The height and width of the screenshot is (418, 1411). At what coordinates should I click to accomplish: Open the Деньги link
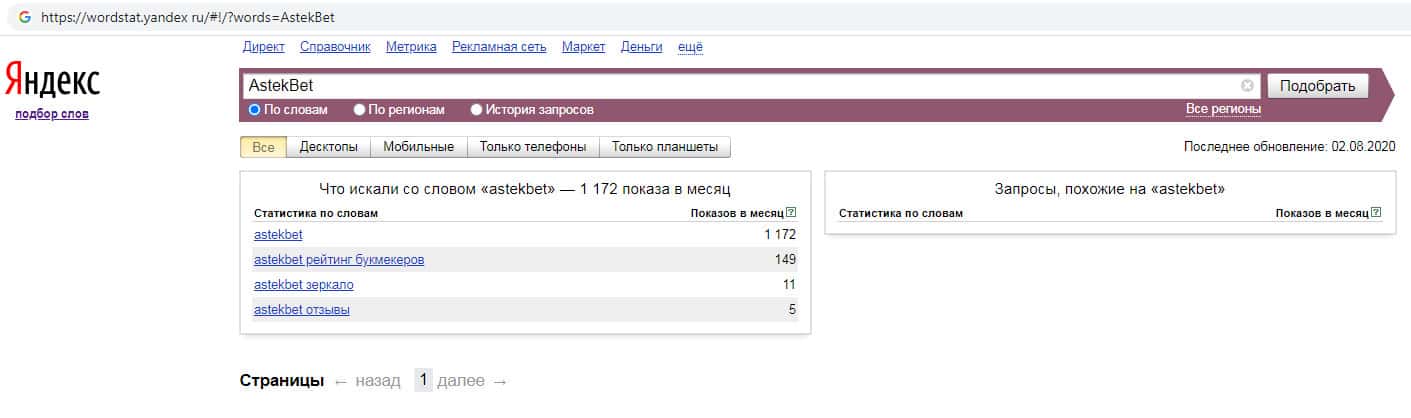click(x=642, y=47)
